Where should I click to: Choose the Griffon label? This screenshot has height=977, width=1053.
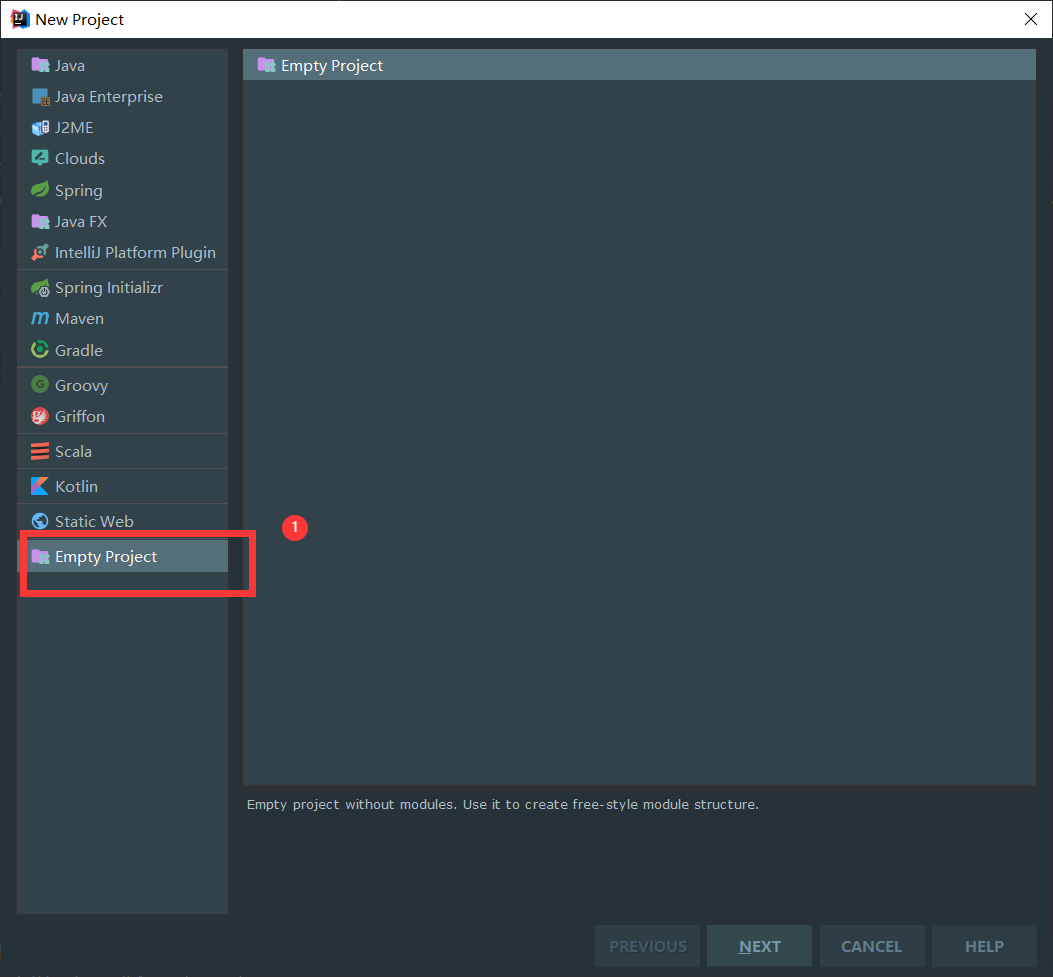(80, 416)
